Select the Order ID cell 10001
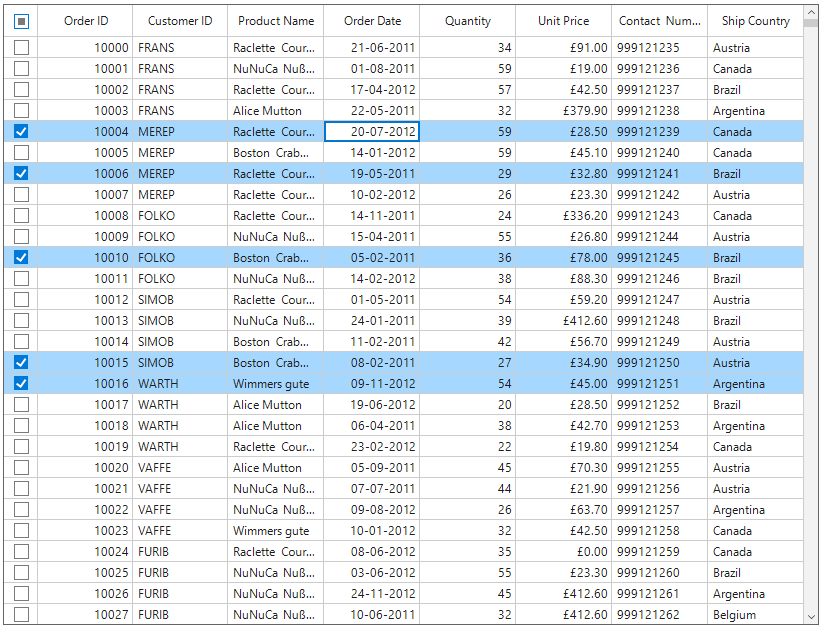825x630 pixels. coord(85,69)
